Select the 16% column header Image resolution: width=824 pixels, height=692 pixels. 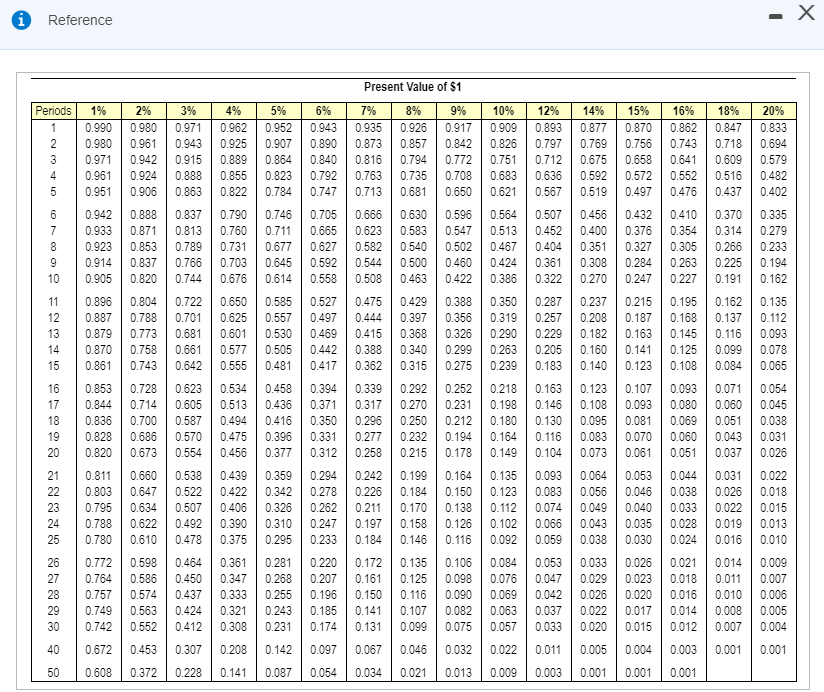tap(684, 111)
